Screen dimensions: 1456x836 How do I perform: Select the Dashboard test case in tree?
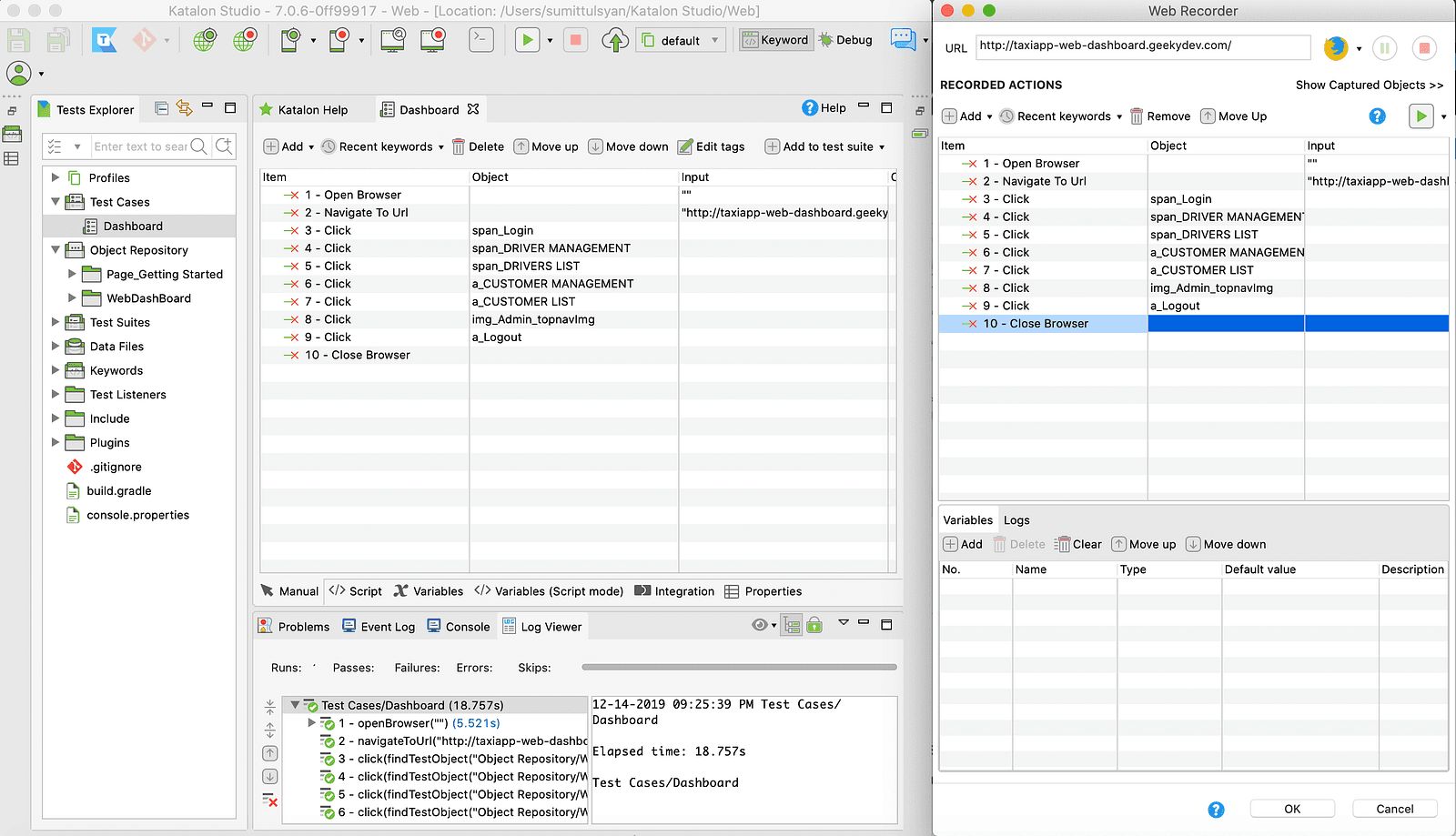[132, 226]
